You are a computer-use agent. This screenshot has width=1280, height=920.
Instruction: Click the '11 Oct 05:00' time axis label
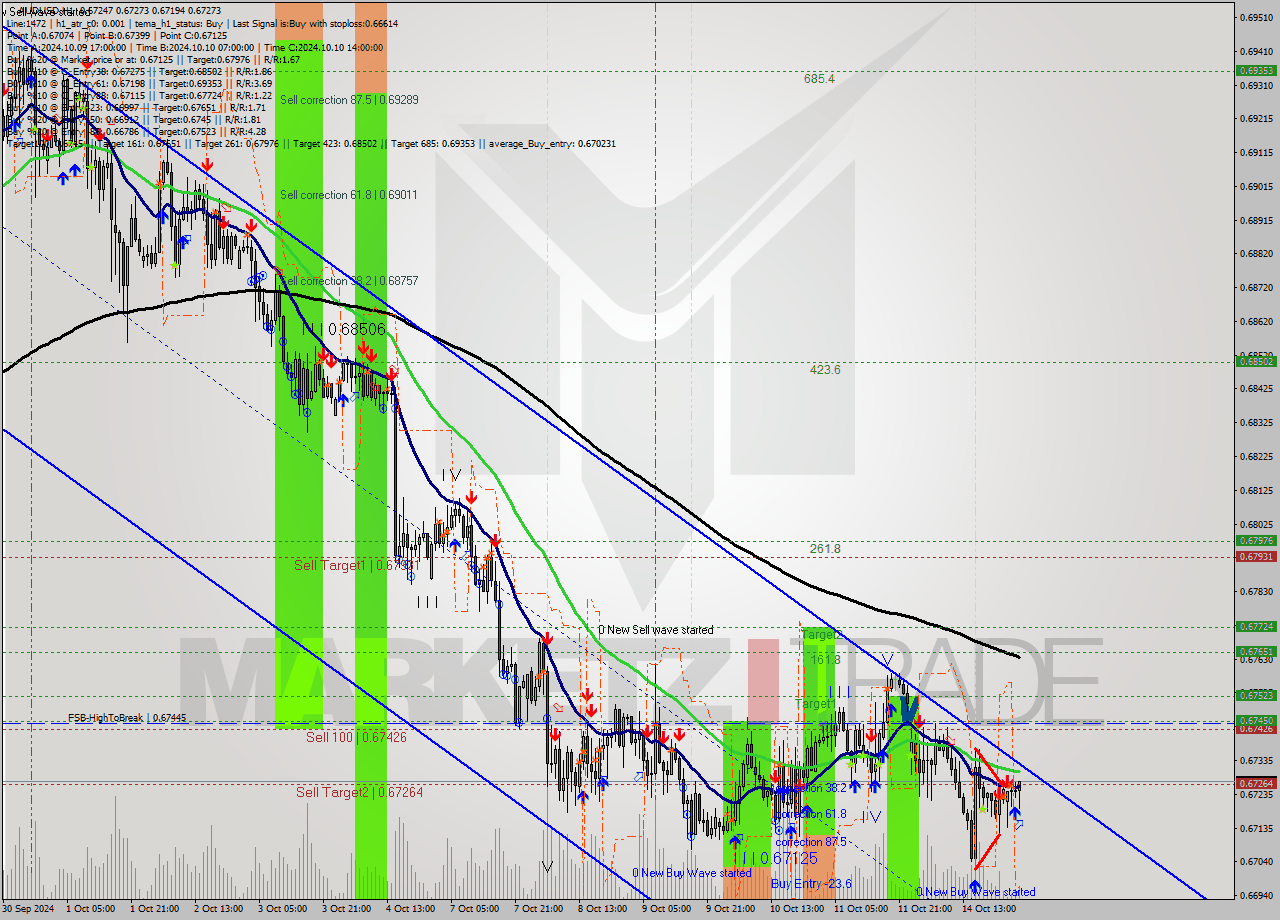(860, 909)
